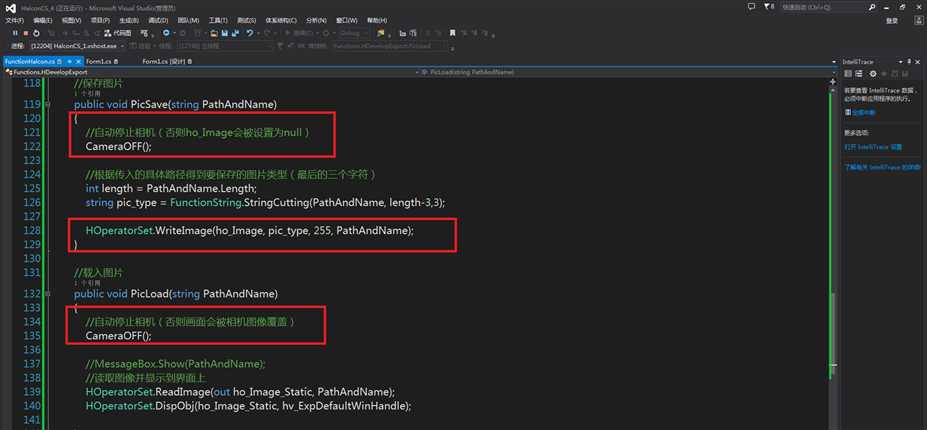
Task: Open the IntelliTrace panel title dropdown arrow
Action: point(900,62)
